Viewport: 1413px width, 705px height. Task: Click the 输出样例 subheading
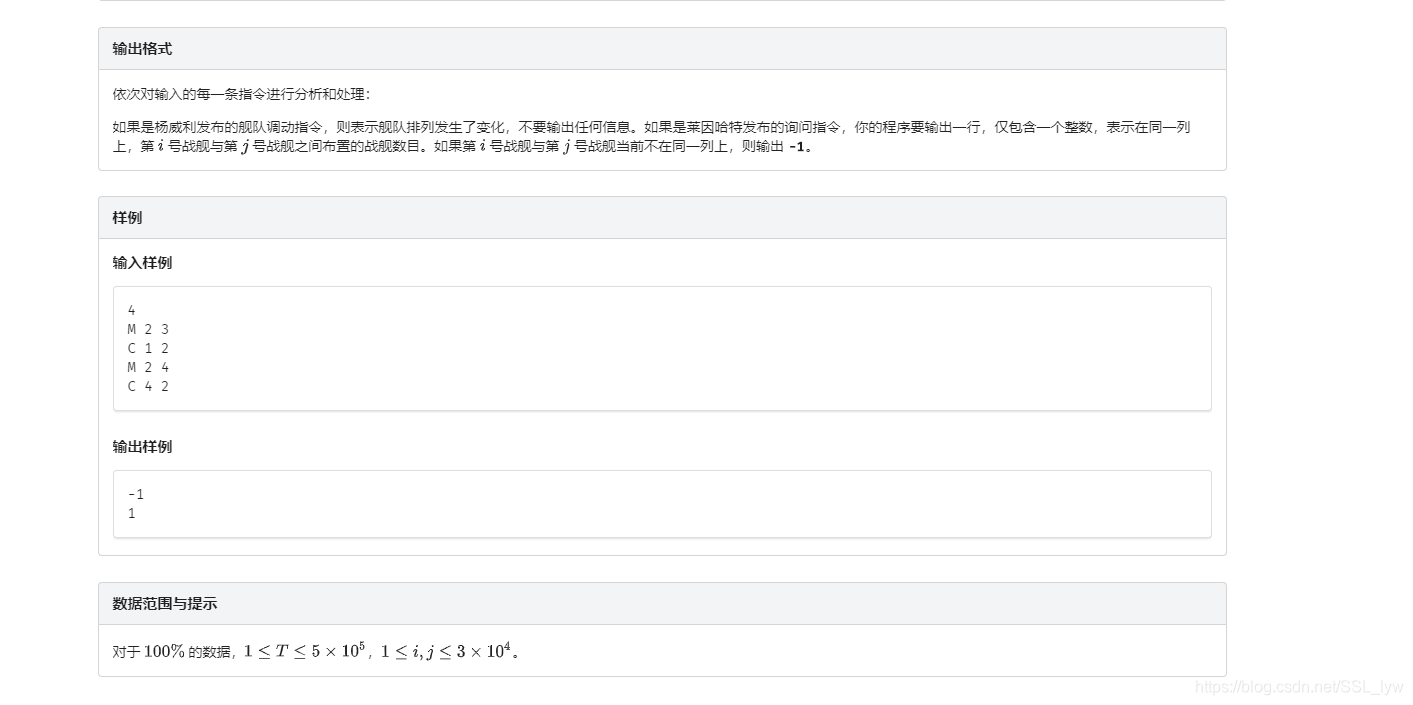point(142,447)
